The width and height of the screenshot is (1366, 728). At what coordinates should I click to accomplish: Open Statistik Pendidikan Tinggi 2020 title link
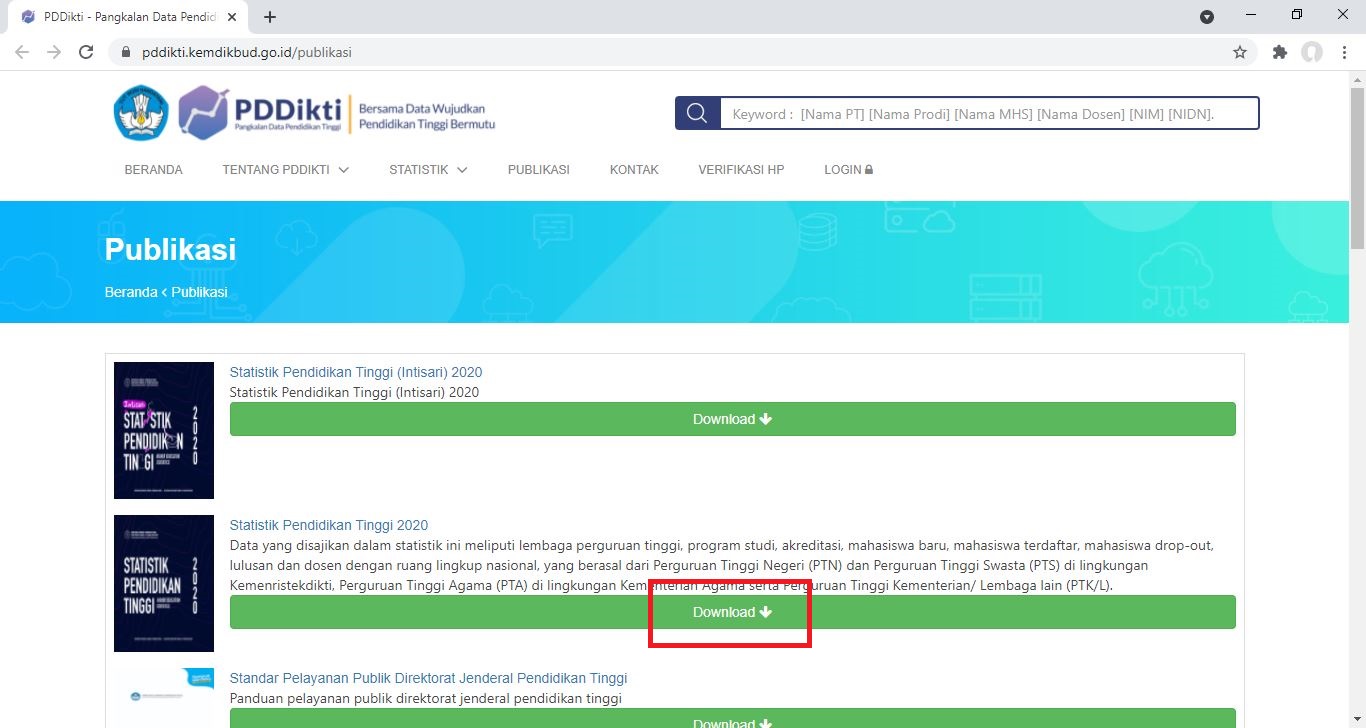pos(329,525)
